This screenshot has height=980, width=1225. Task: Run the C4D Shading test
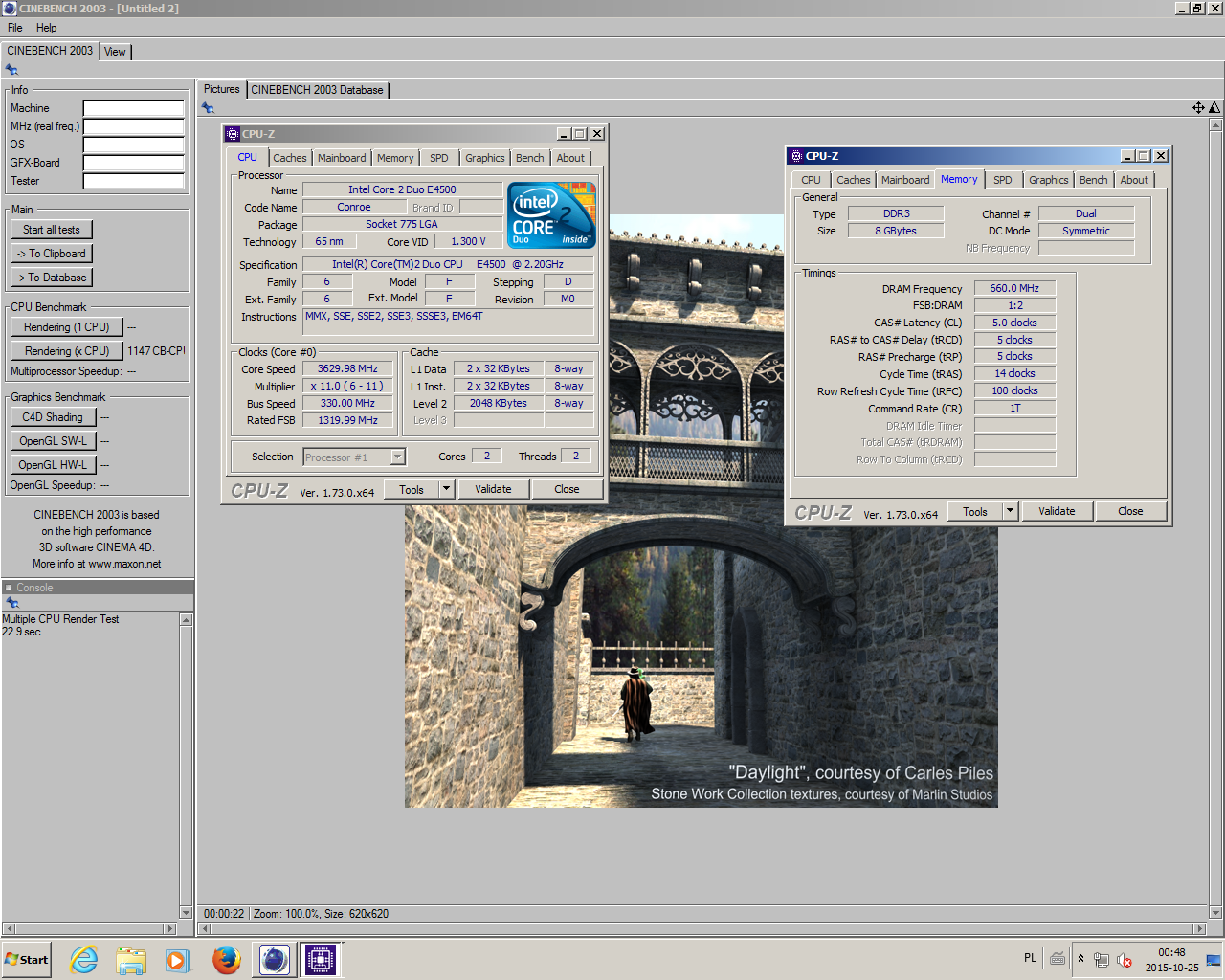tap(53, 417)
